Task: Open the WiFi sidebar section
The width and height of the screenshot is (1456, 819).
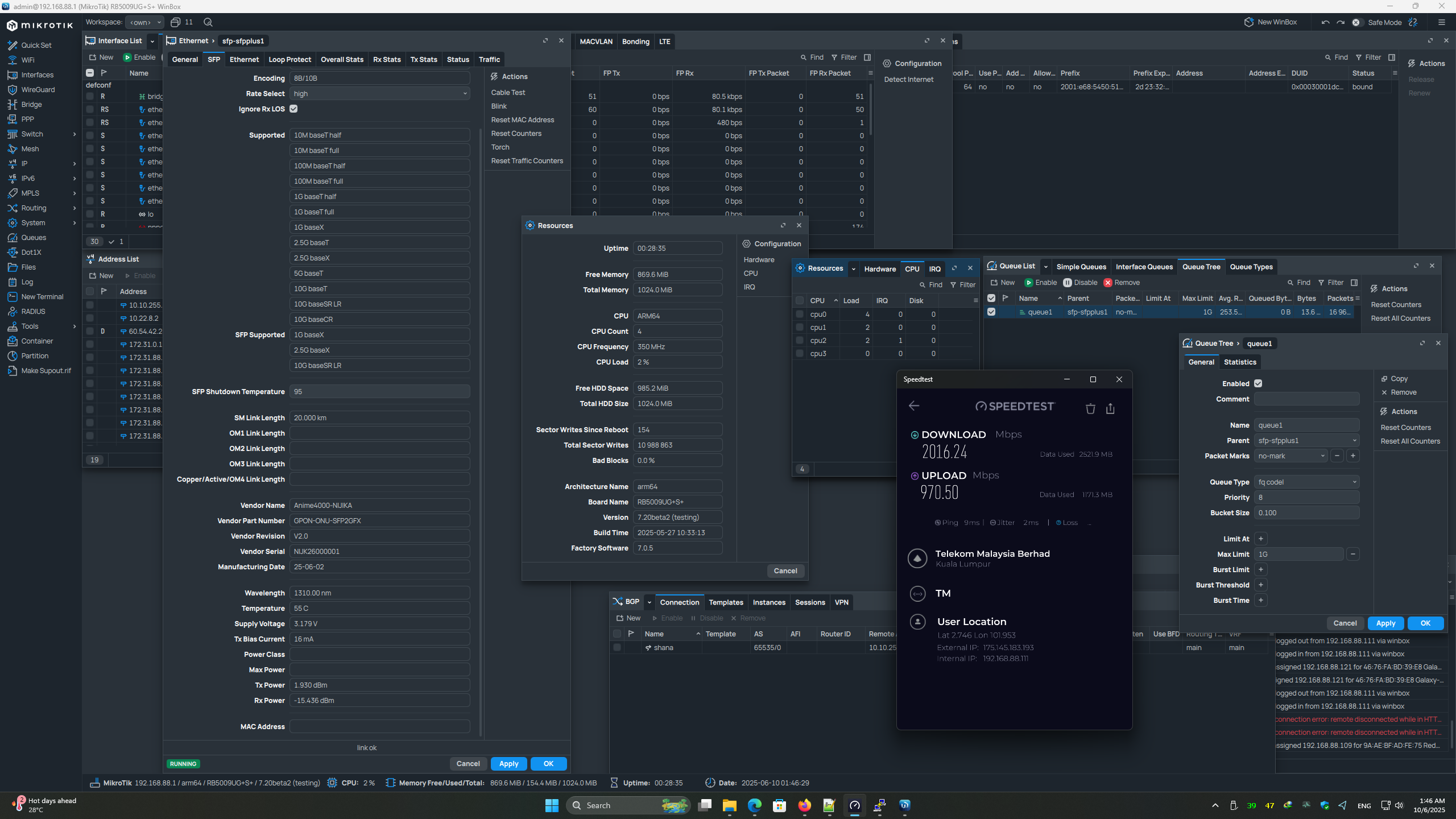Action: pos(28,60)
